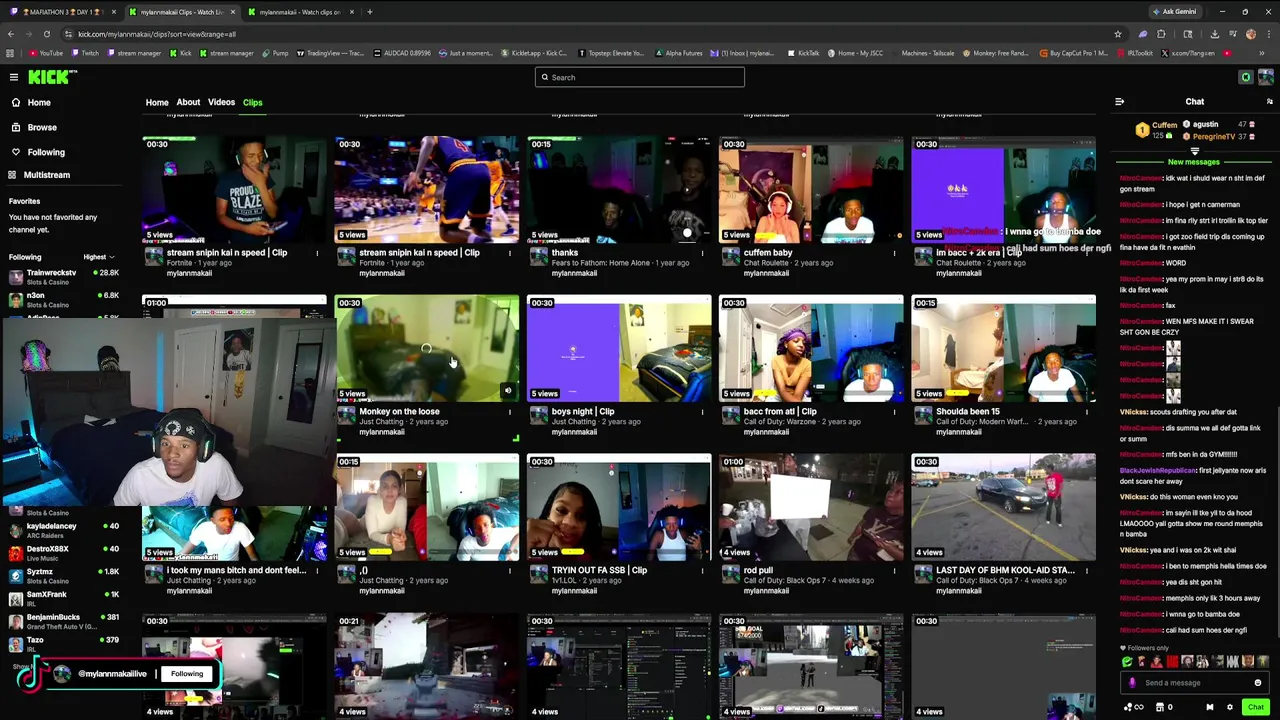Open chat settings gear icon
Image resolution: width=1280 pixels, height=720 pixels.
(1230, 707)
